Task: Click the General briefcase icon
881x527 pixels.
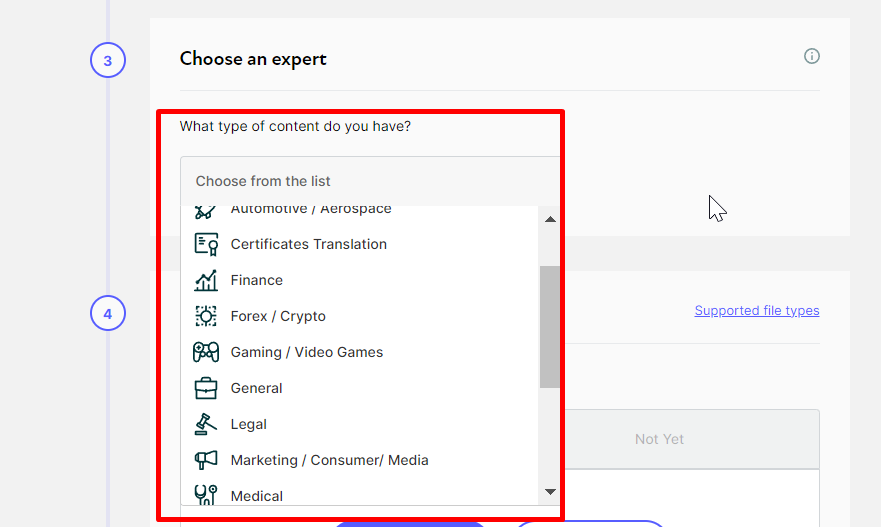Action: pyautogui.click(x=206, y=388)
